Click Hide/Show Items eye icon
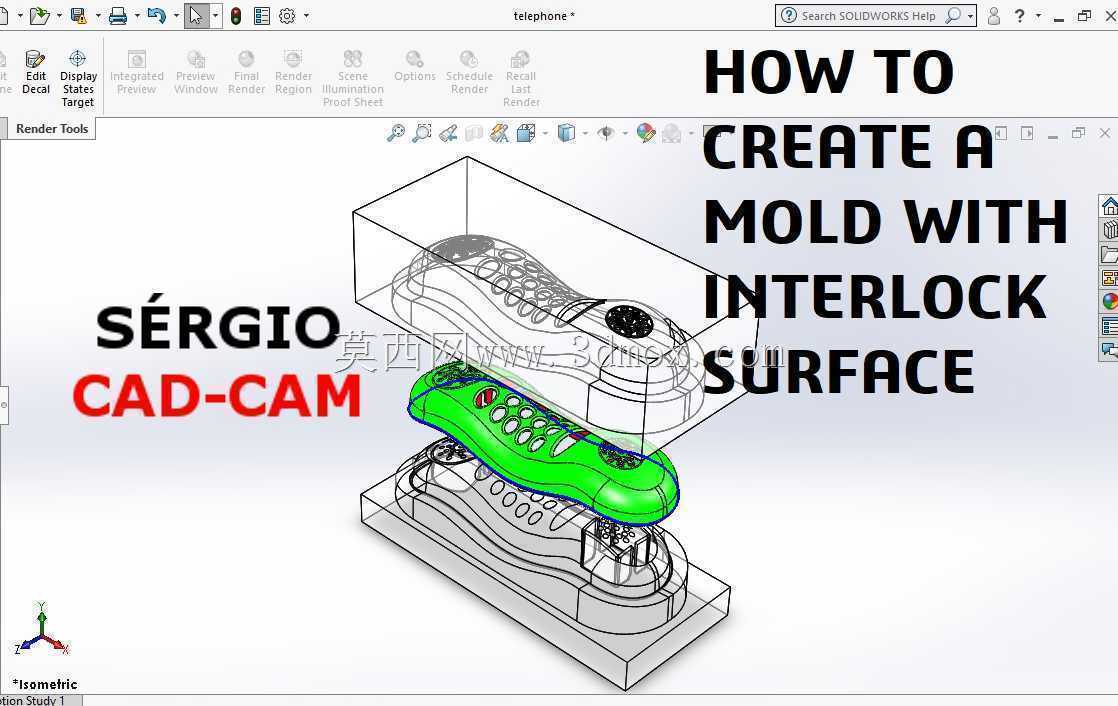 click(606, 133)
